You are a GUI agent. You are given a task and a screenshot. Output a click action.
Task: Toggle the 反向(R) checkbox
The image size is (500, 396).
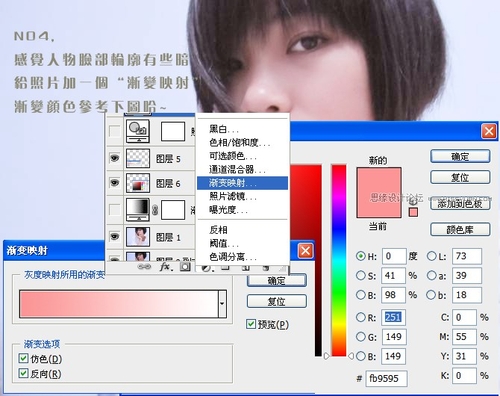pos(23,373)
